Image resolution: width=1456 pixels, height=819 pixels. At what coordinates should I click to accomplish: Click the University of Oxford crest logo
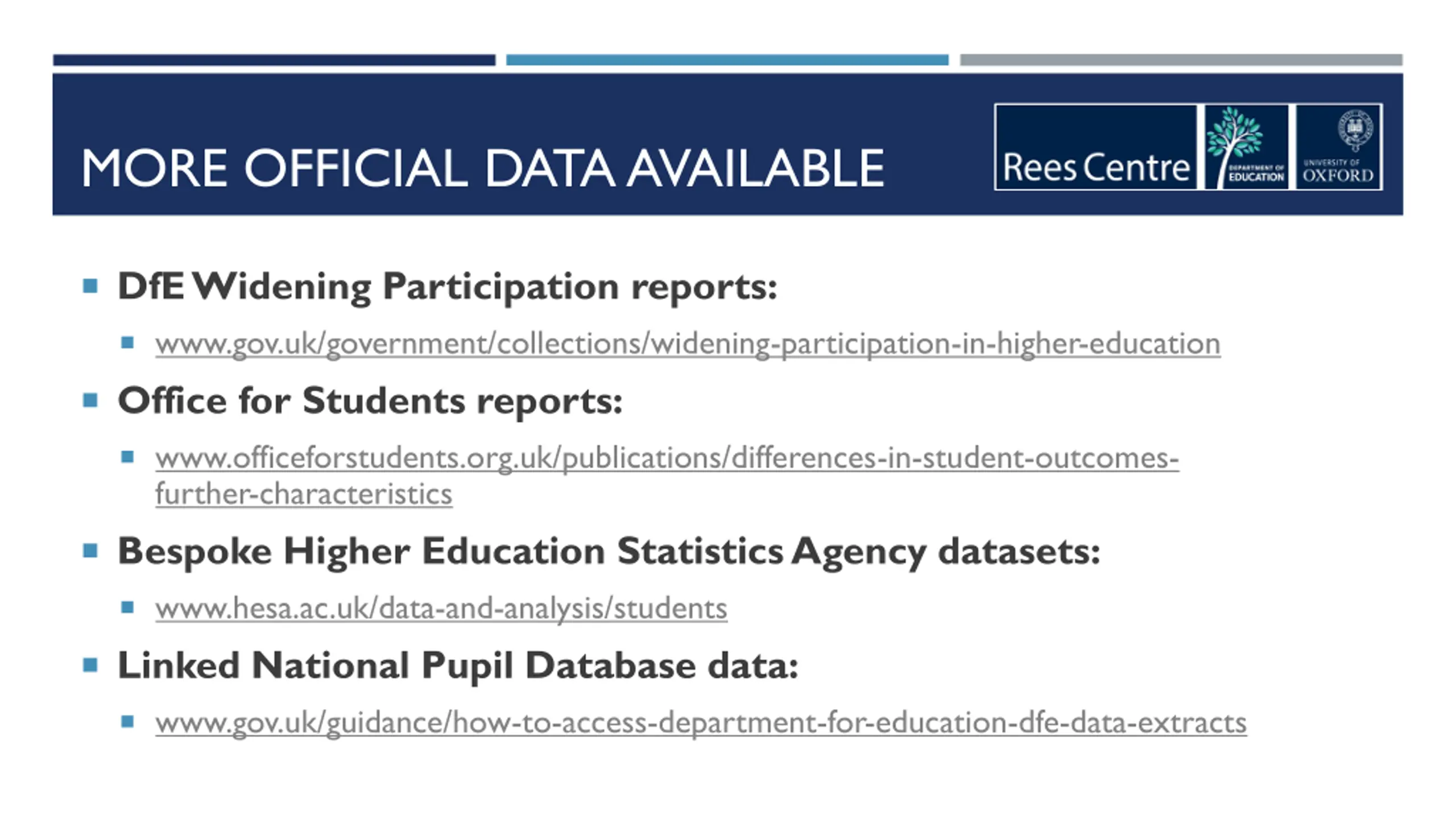click(1338, 147)
